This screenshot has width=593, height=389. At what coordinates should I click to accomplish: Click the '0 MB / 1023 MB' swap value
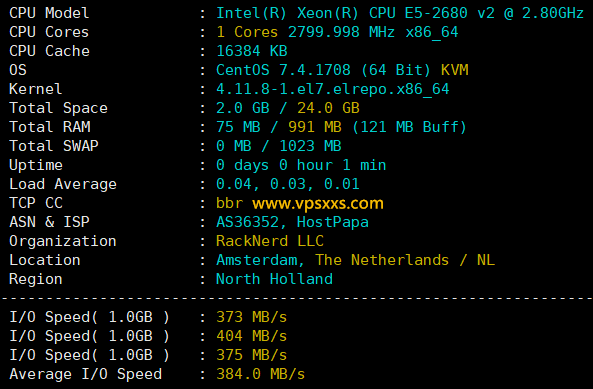pos(279,146)
